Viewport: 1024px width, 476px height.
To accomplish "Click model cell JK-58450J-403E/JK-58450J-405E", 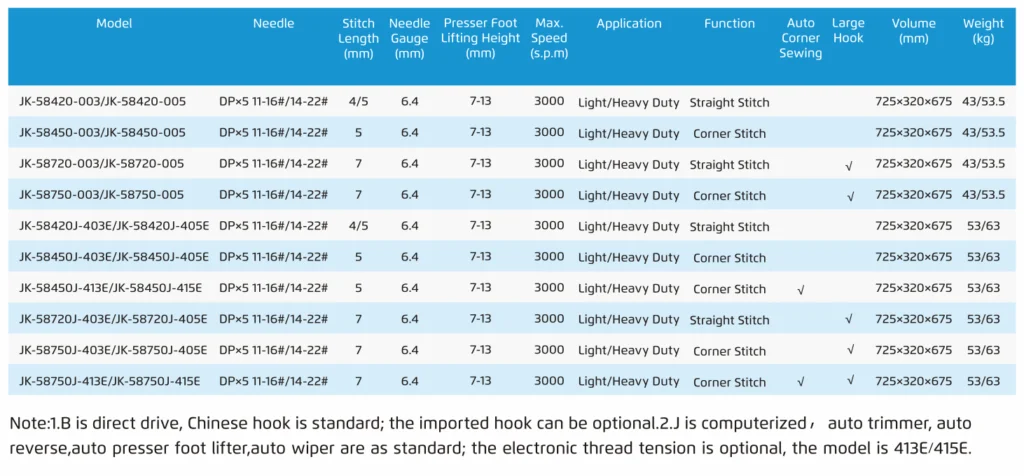I will click(x=114, y=257).
